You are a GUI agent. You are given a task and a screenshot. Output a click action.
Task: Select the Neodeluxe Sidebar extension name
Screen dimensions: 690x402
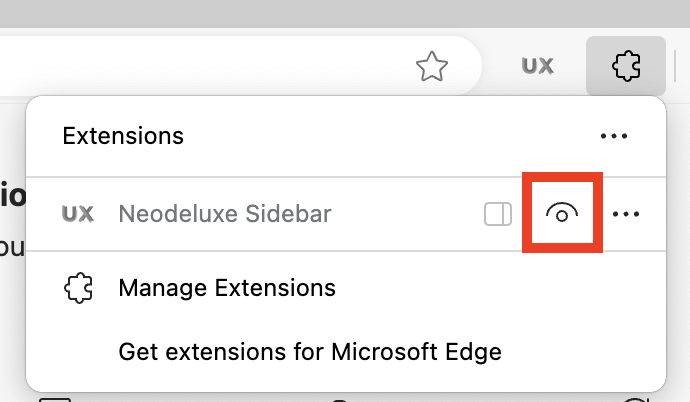coord(225,214)
